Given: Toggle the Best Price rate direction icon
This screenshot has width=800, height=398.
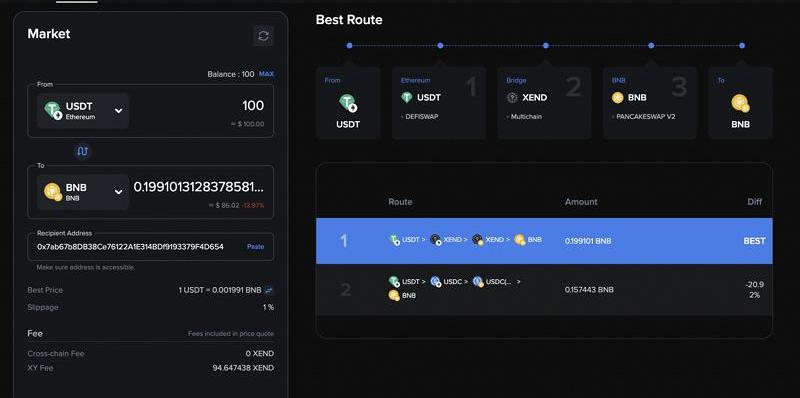Looking at the screenshot, I should pyautogui.click(x=269, y=290).
